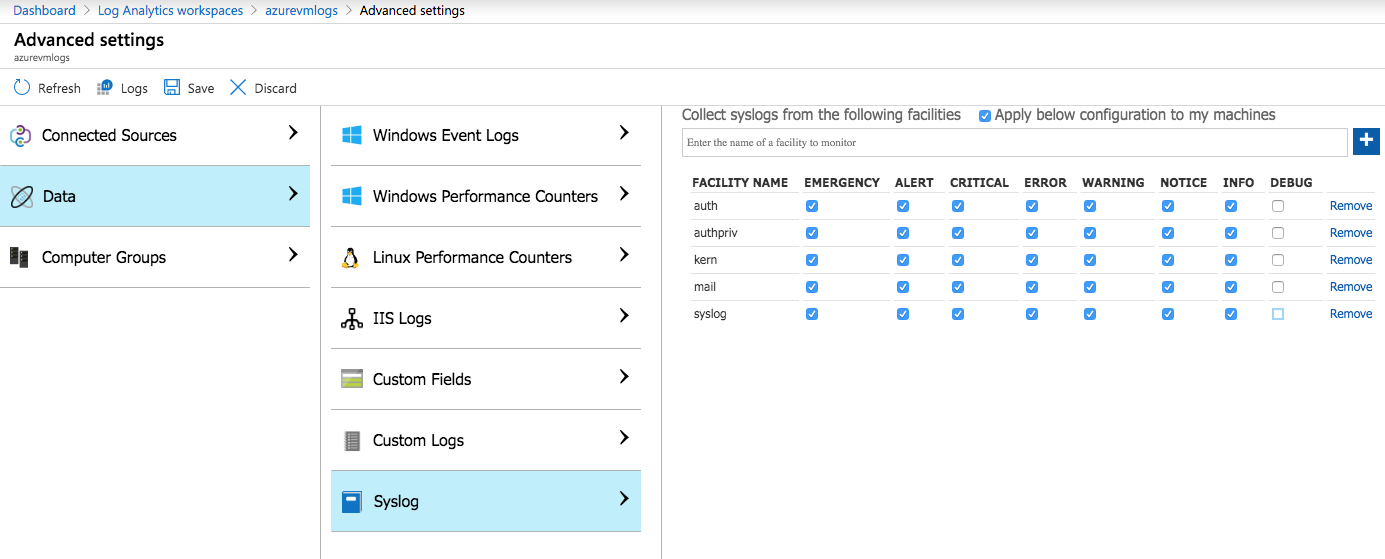
Task: Remove the syslog facility
Action: tap(1351, 314)
